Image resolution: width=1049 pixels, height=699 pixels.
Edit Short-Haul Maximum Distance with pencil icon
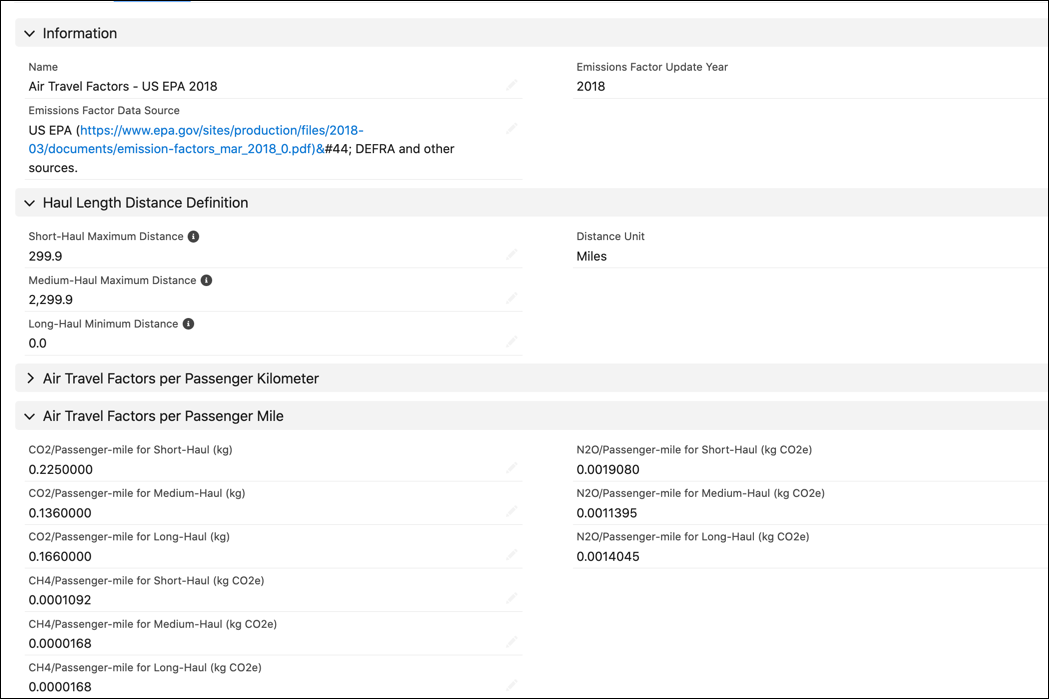tap(512, 255)
